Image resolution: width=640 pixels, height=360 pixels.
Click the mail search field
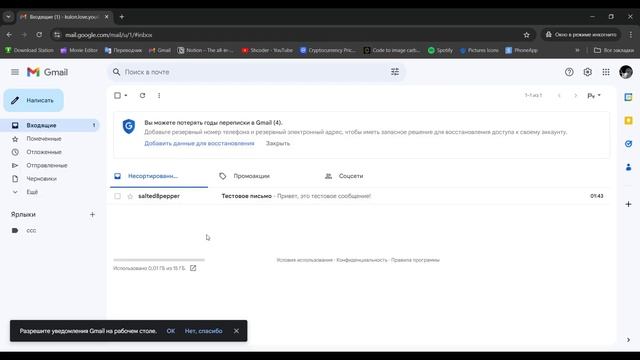click(255, 72)
